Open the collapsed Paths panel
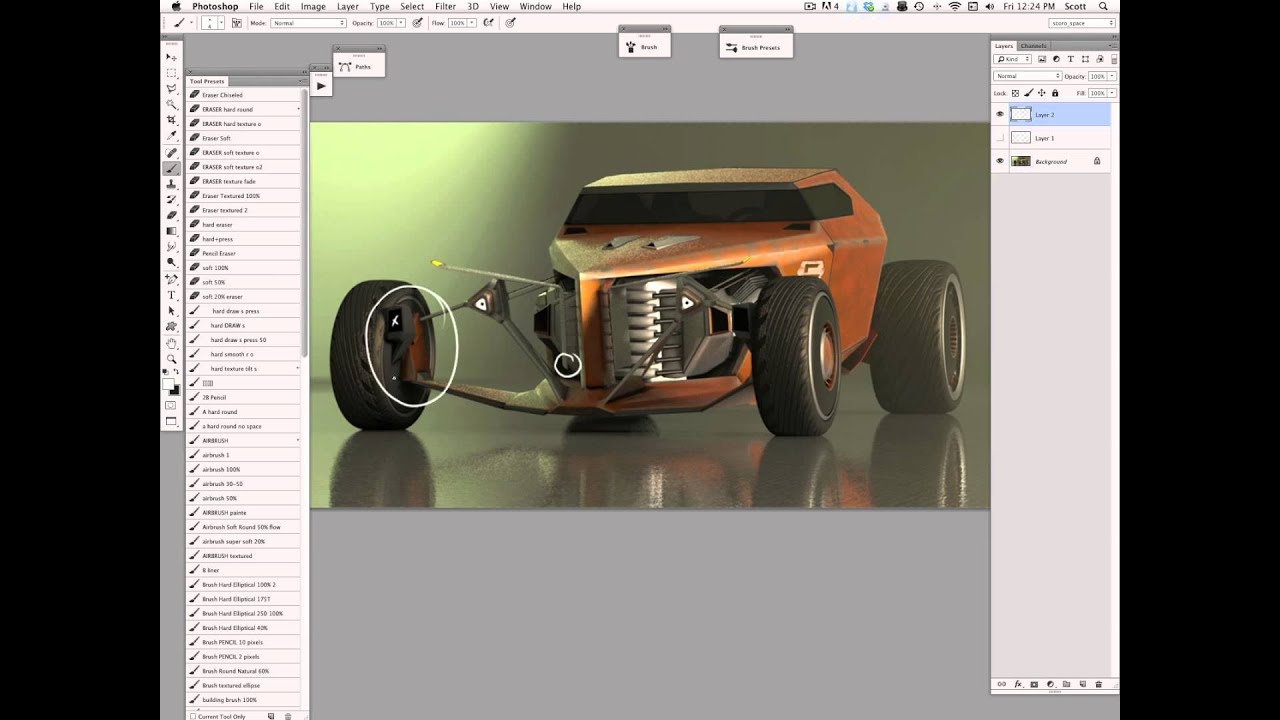 [x=358, y=67]
